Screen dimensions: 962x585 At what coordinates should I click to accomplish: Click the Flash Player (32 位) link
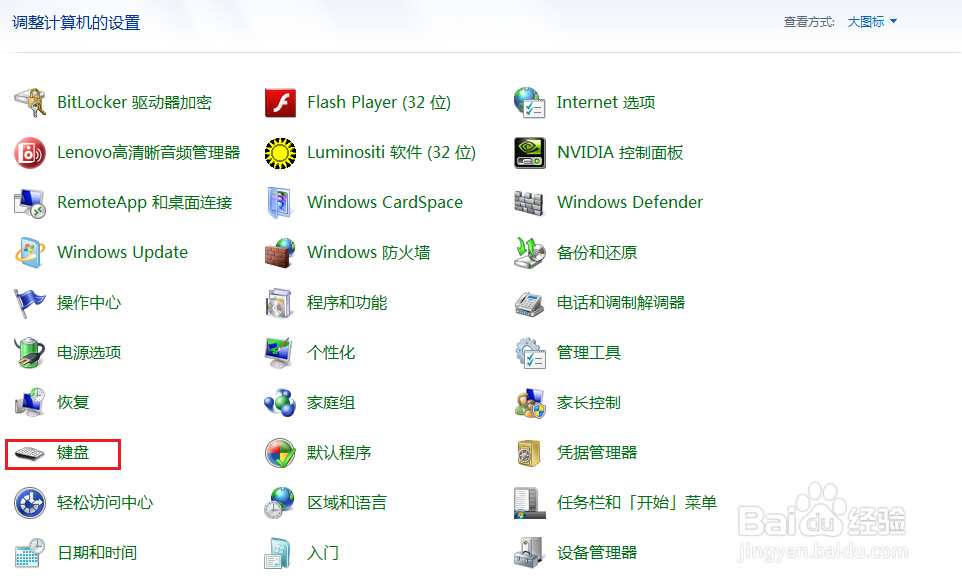point(379,102)
